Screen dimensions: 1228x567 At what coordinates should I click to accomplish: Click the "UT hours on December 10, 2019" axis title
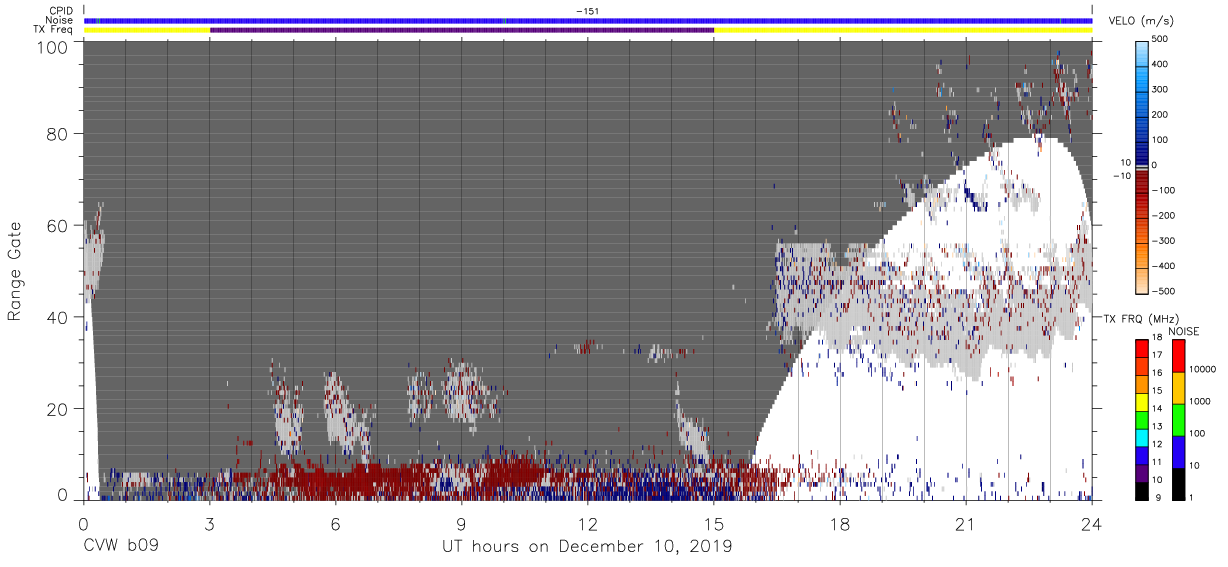tap(587, 547)
